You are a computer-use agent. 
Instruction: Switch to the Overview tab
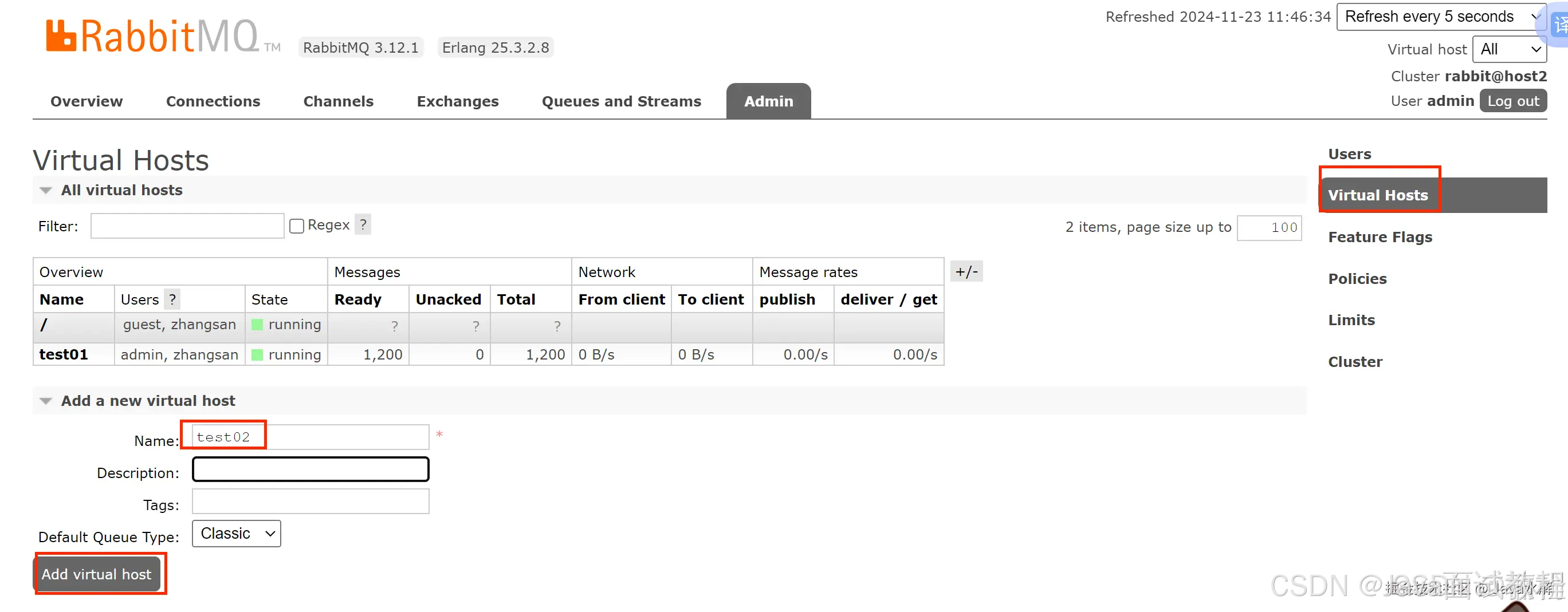86,101
